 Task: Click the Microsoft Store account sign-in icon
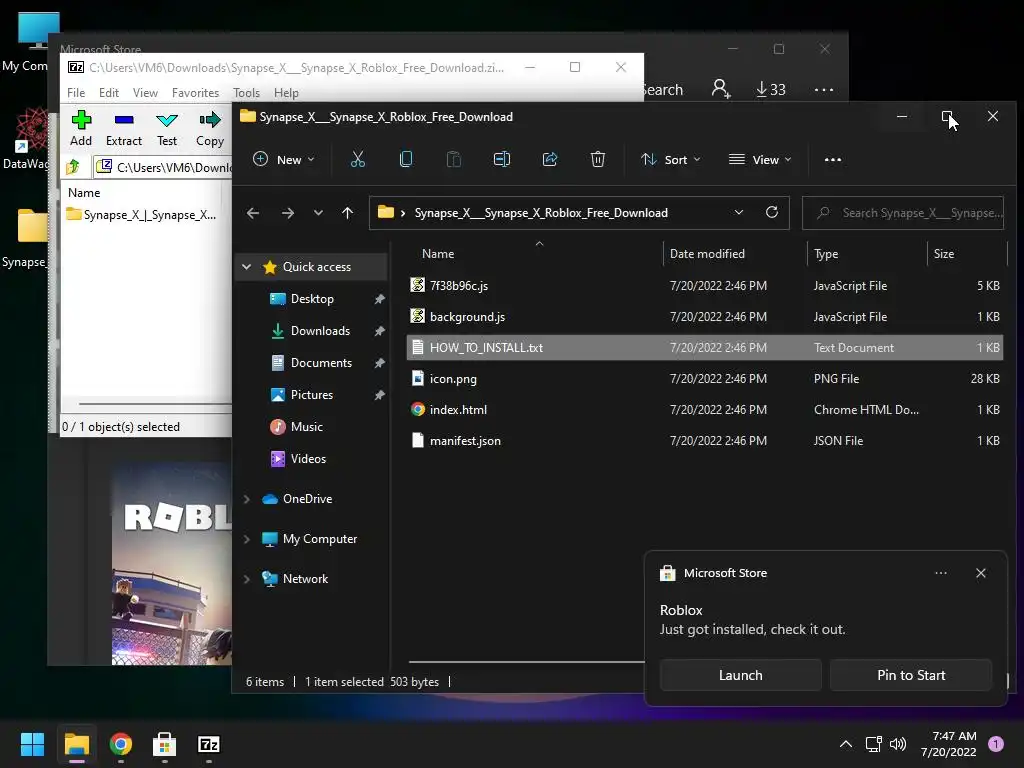pyautogui.click(x=721, y=89)
